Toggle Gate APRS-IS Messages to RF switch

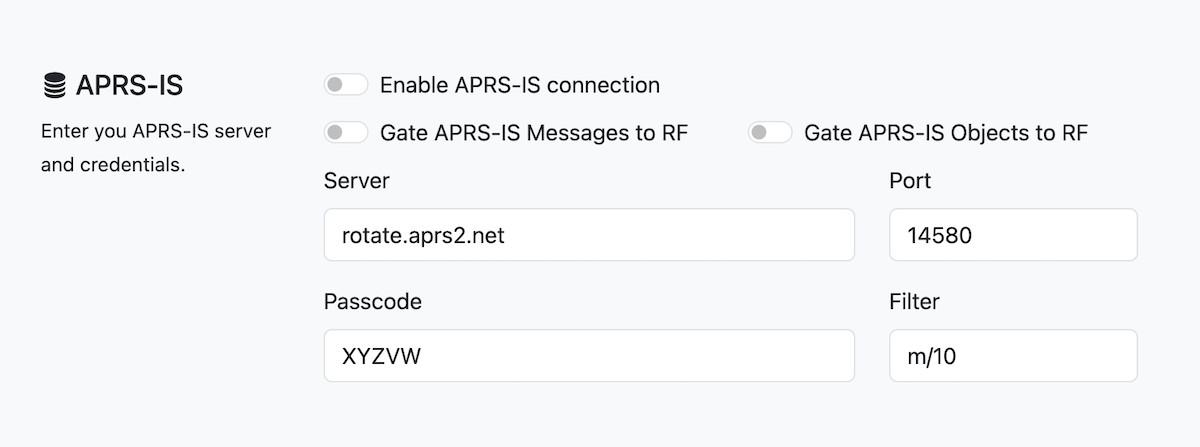pos(346,133)
